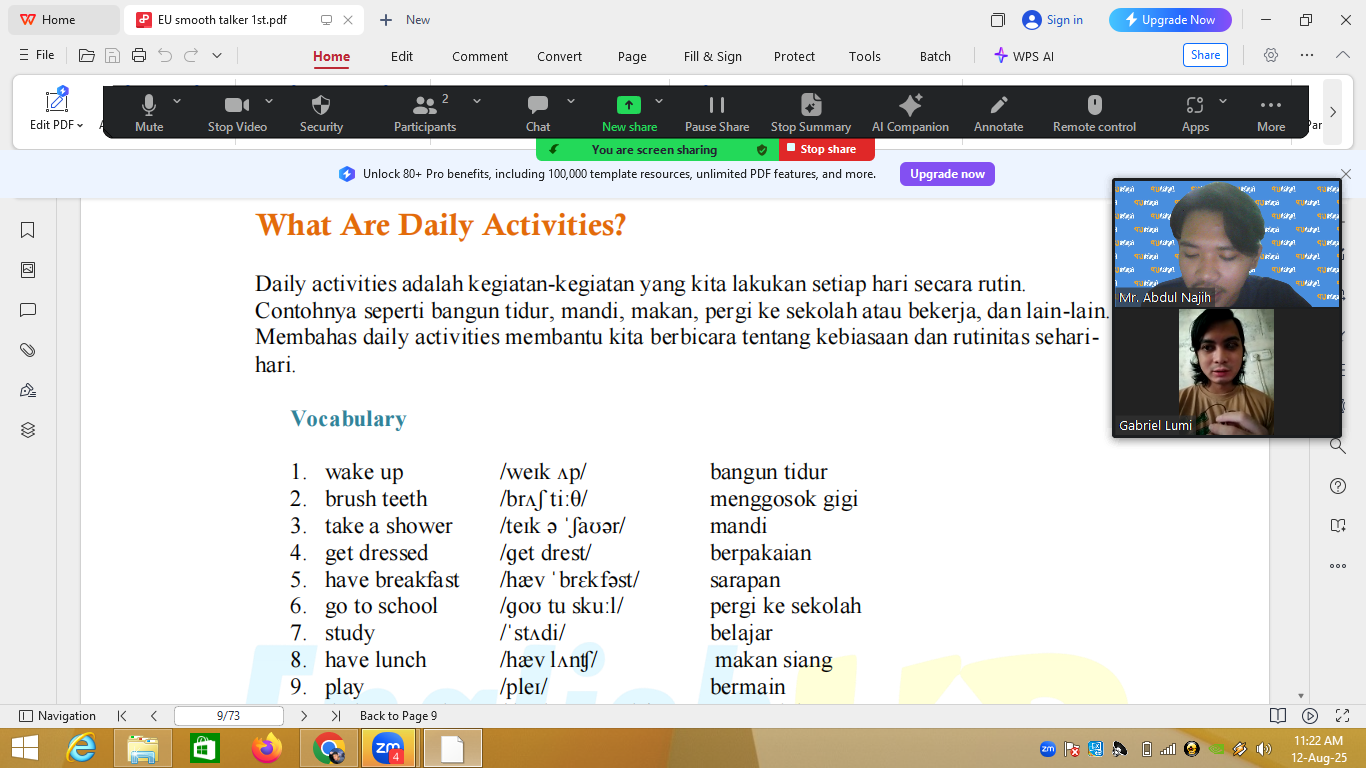1366x768 pixels.
Task: Open the attachments paperclip panel
Action: coord(28,350)
